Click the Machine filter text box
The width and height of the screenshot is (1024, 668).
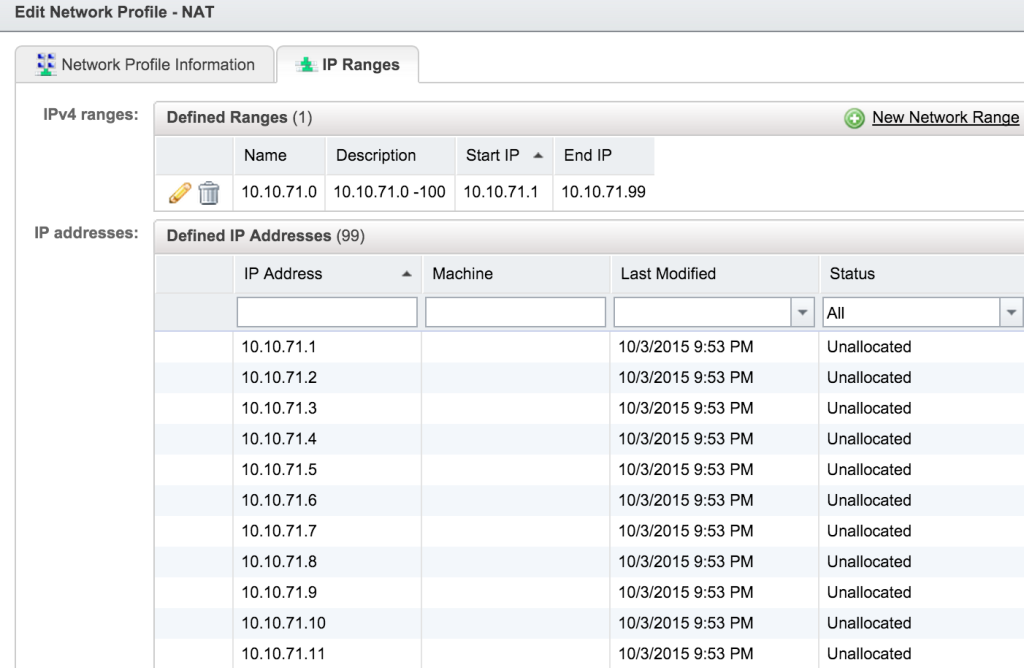(515, 311)
